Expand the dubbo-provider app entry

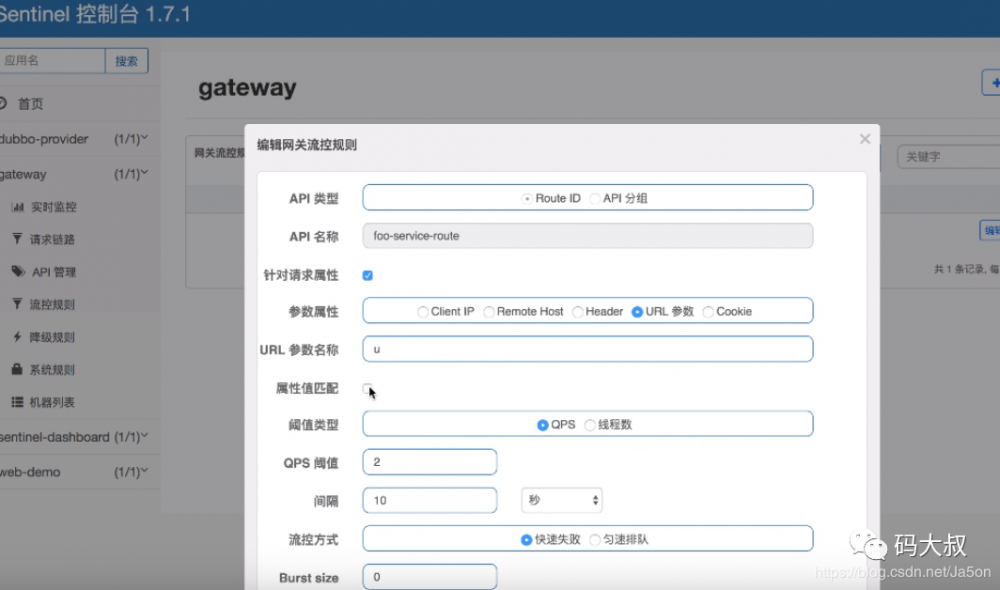point(74,139)
